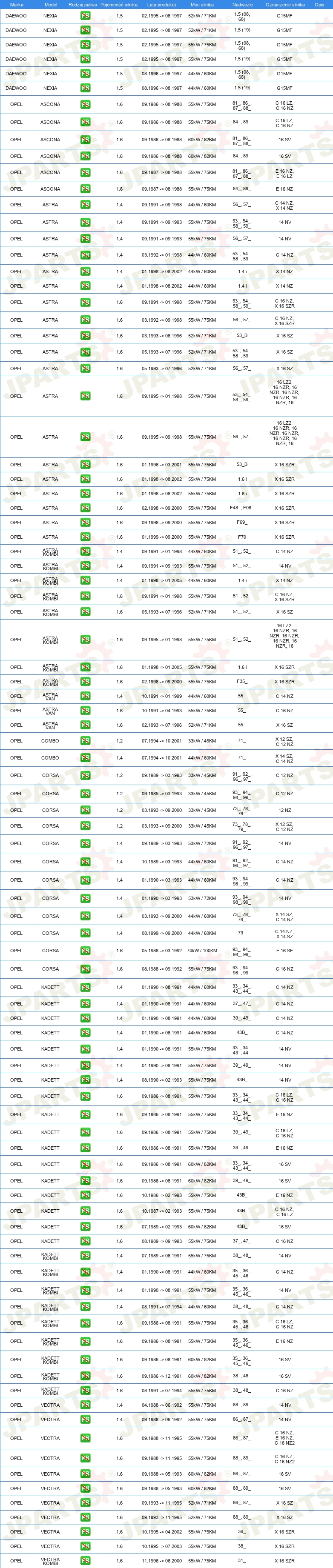This screenshot has height=1568, width=333.
Task: Select the 10.1995 -> 07.2003 production years cell
Action: (161, 1546)
